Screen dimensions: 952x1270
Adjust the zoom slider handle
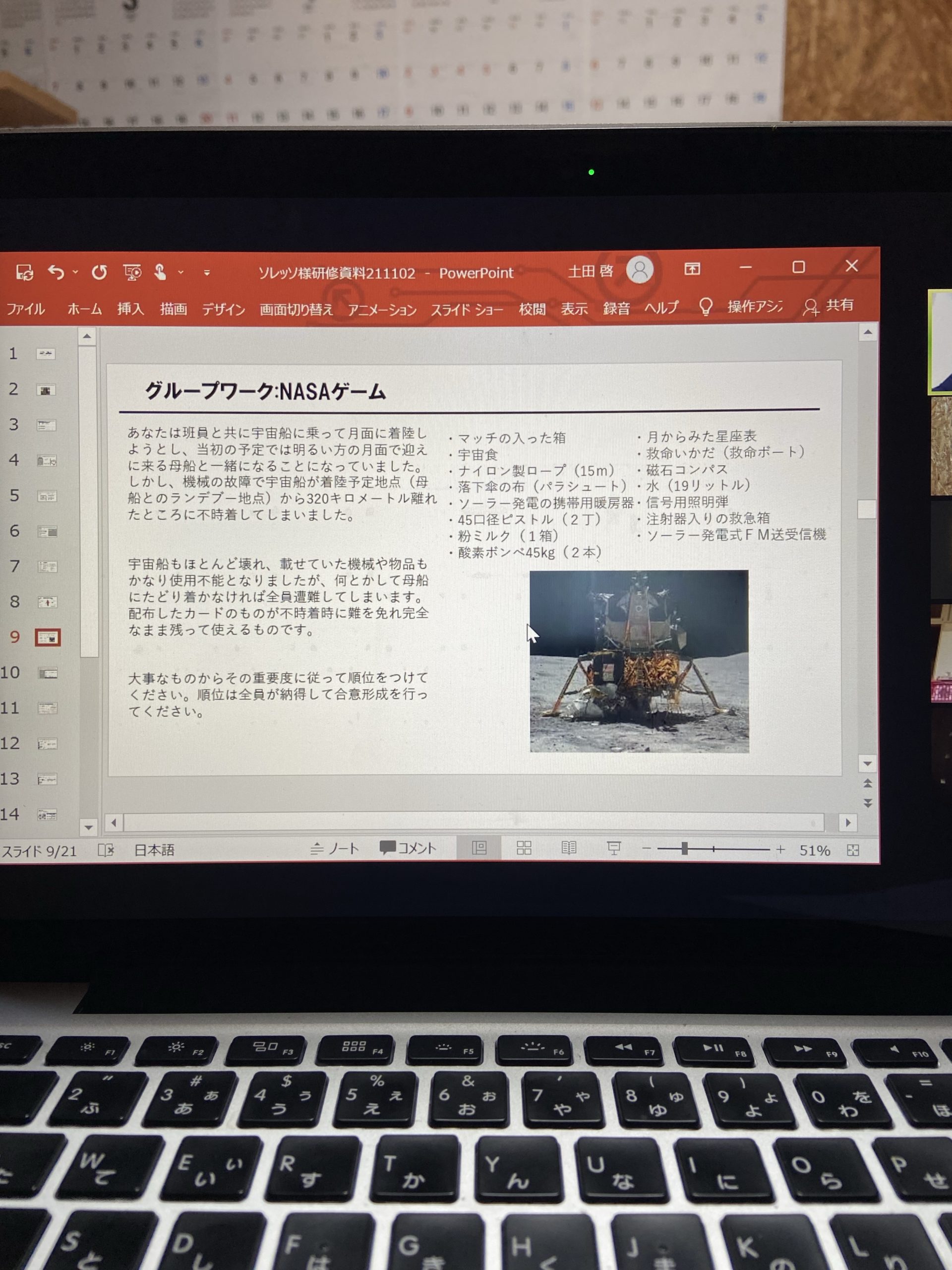684,849
